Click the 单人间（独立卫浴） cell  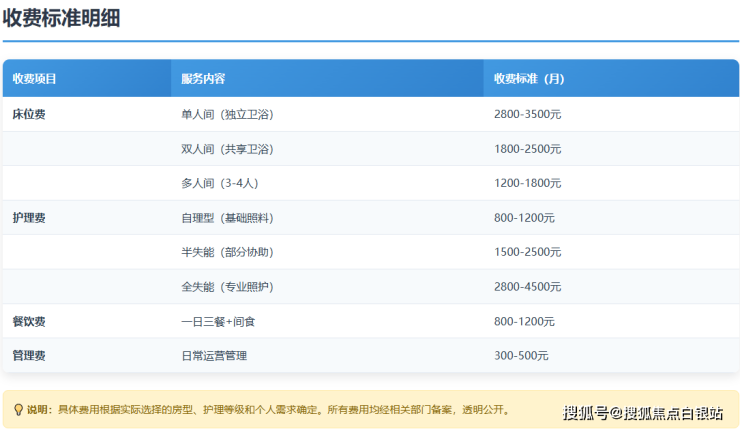coord(227,114)
